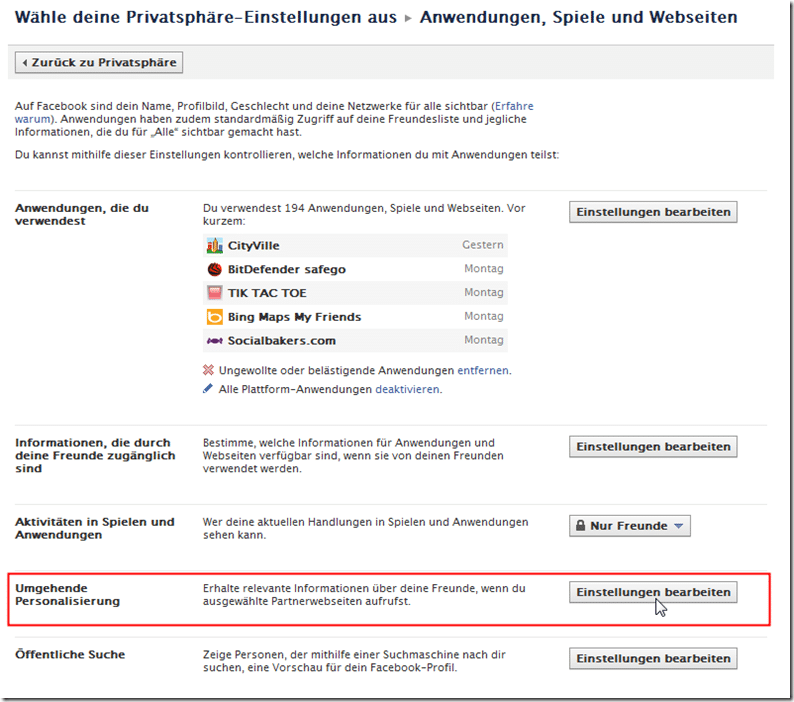Click the deaktivieren link

click(x=407, y=389)
